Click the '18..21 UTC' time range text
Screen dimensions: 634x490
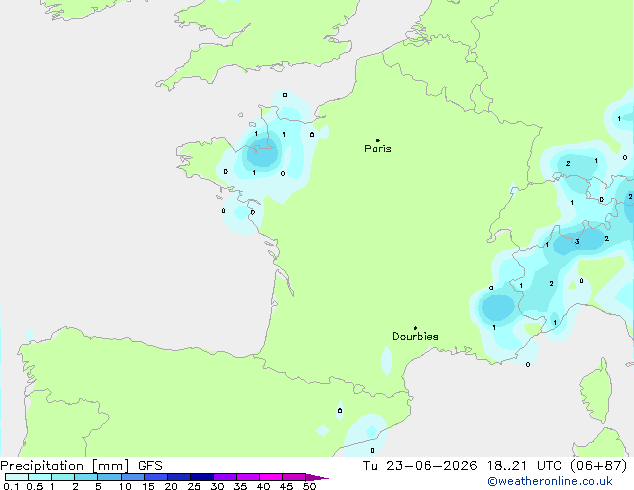click(x=524, y=466)
